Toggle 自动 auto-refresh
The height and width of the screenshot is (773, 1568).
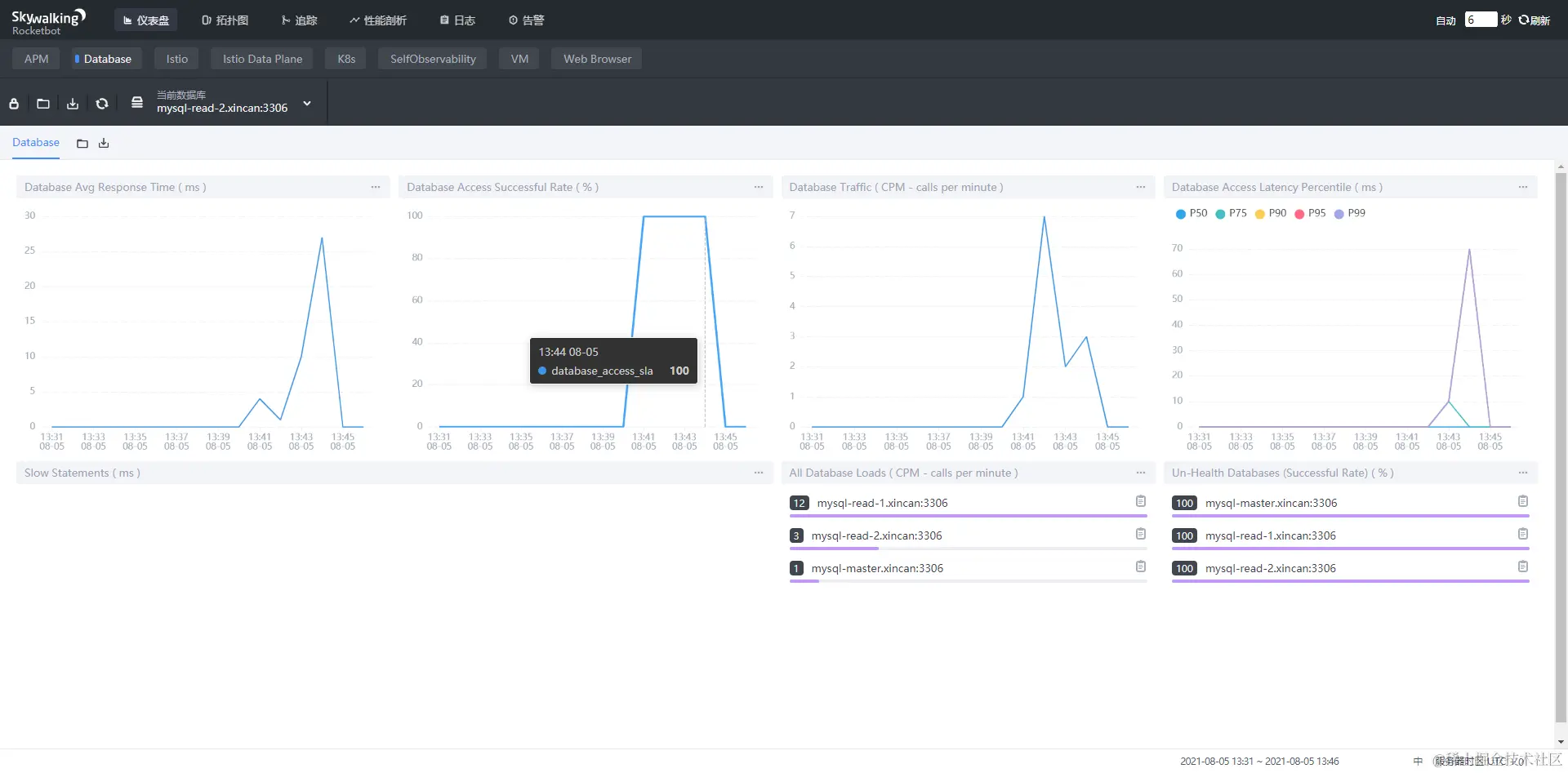pos(1445,20)
